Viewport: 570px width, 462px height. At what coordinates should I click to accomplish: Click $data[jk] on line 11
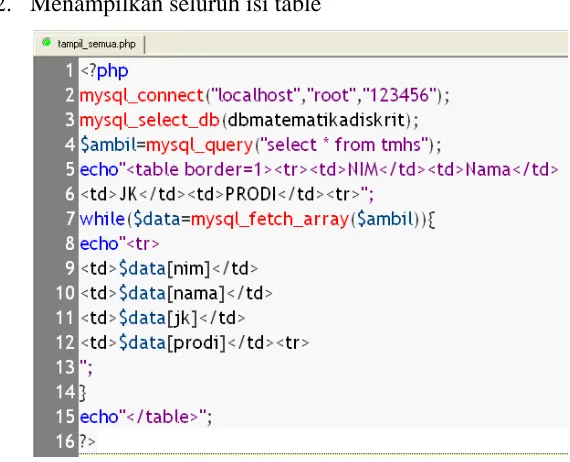point(158,318)
